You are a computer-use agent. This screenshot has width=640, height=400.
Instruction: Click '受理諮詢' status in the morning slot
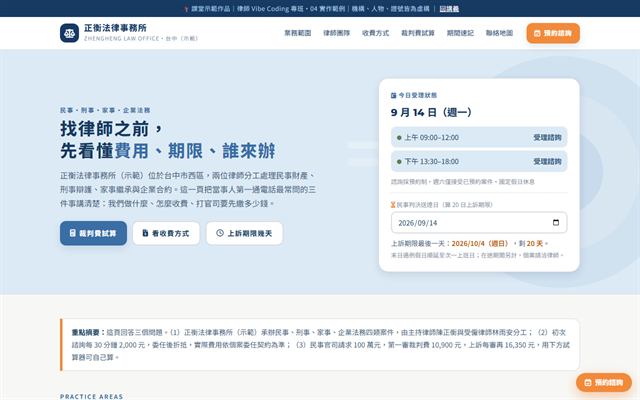click(547, 138)
